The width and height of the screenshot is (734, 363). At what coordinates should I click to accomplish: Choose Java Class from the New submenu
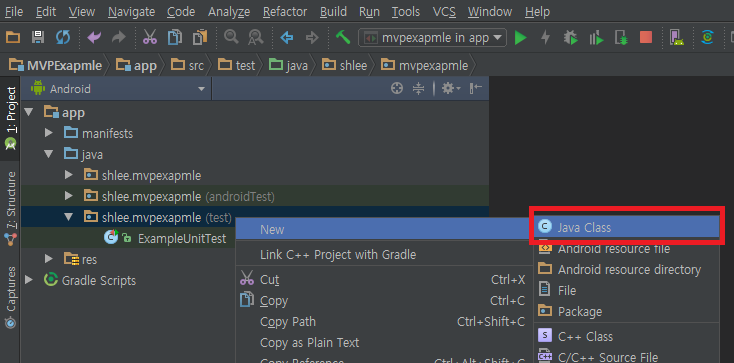coord(626,227)
